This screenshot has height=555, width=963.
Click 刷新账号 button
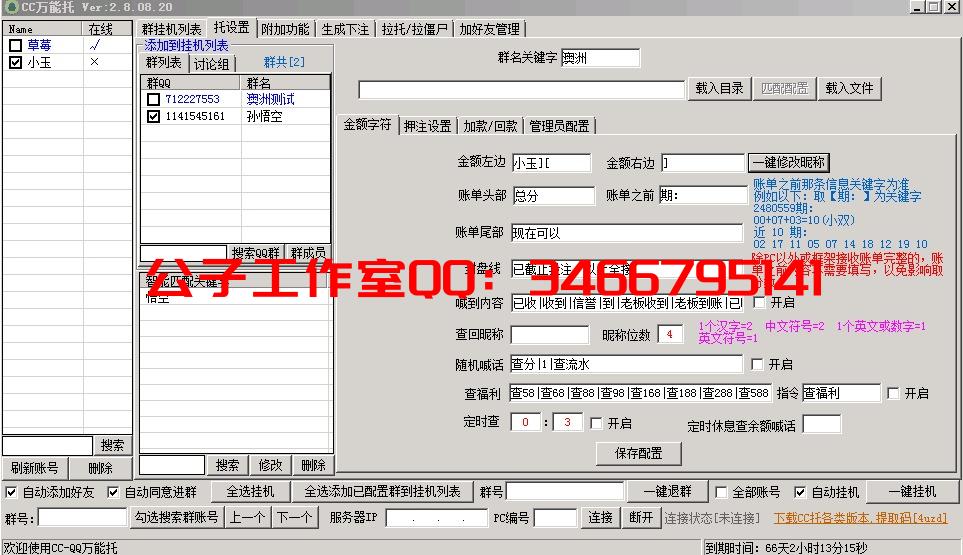click(x=35, y=468)
